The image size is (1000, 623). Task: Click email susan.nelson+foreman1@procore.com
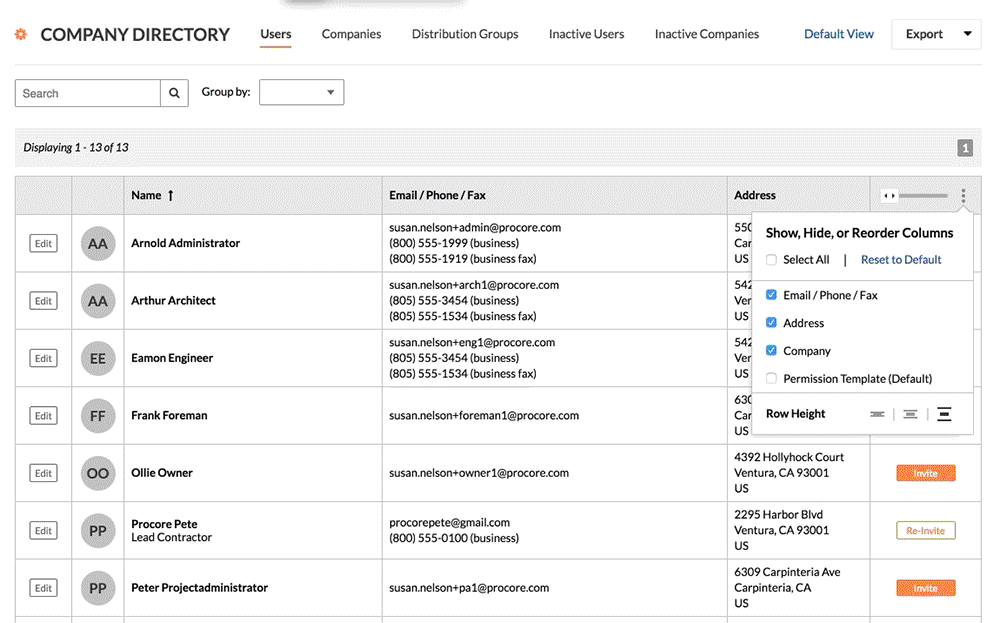point(484,415)
